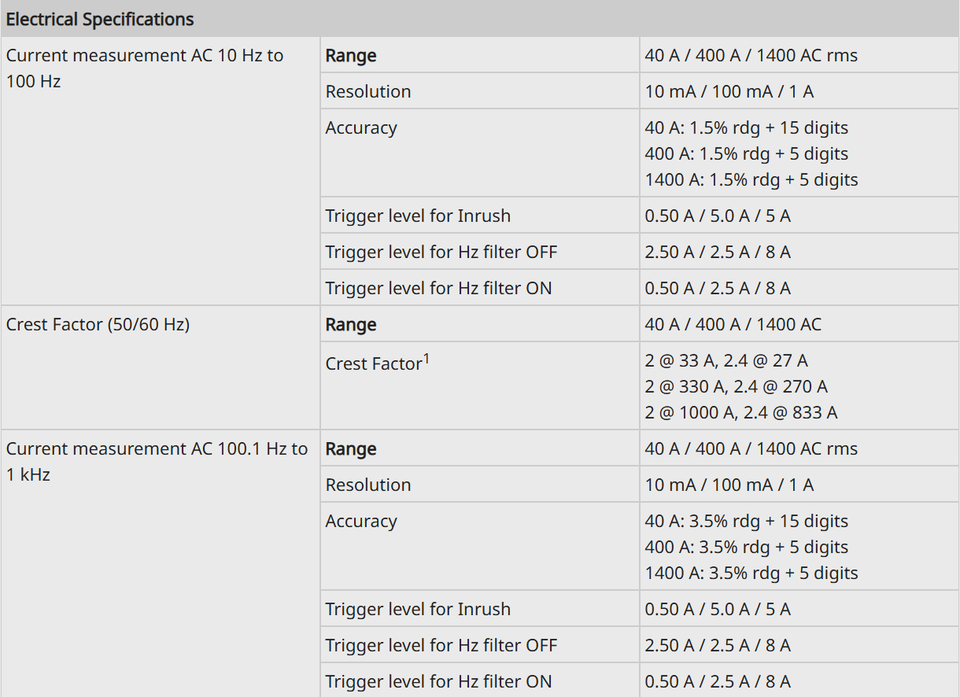960x697 pixels.
Task: Select the Crest Factor section Range label
Action: [x=351, y=324]
